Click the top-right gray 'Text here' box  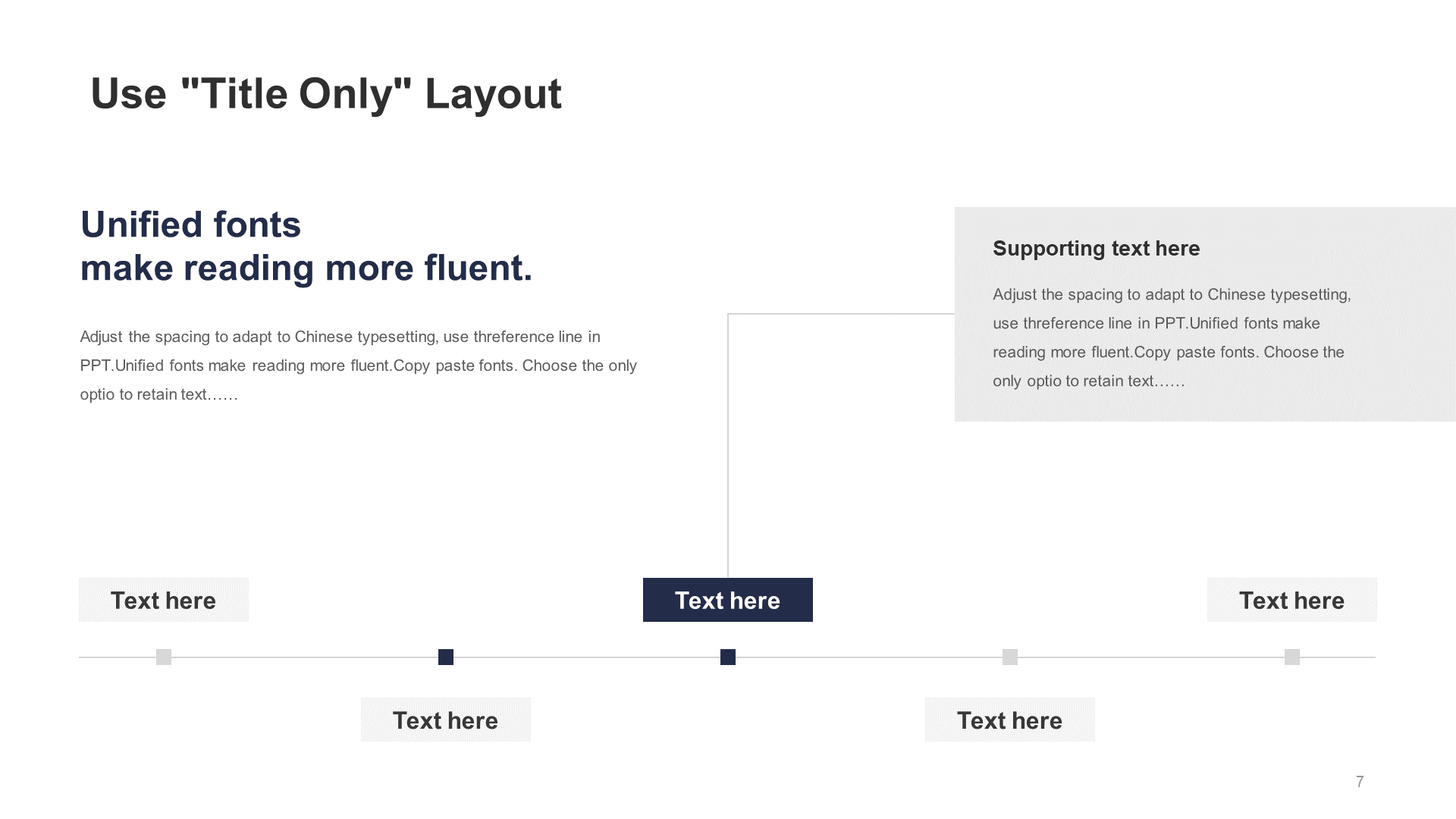[x=1292, y=600]
